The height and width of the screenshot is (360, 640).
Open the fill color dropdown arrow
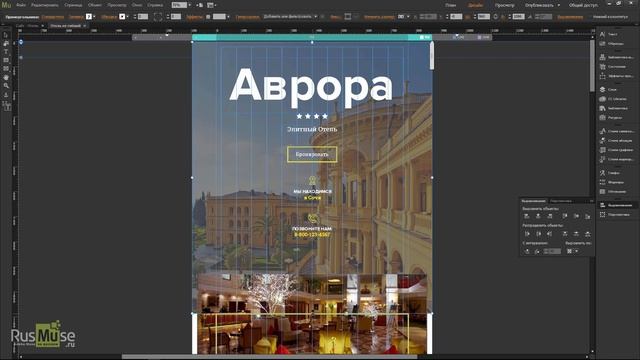coord(94,17)
